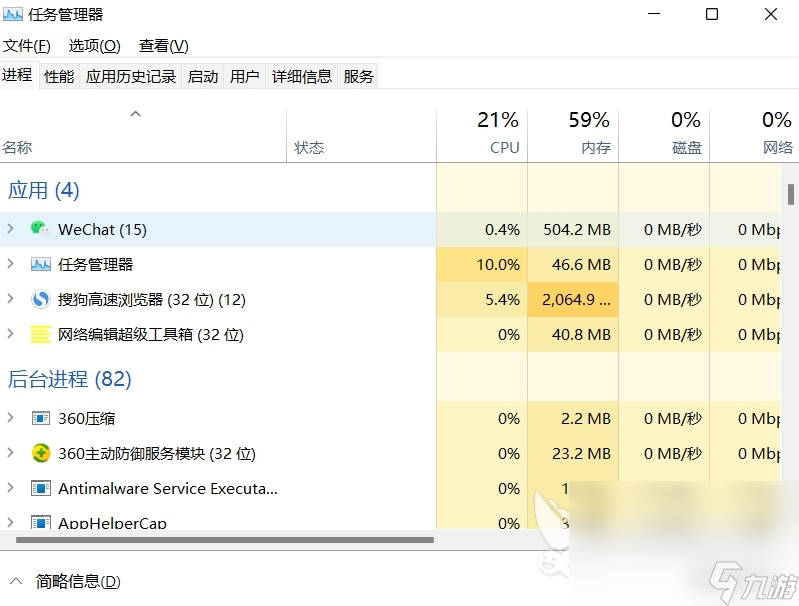
Task: Expand the AppHelperCap row
Action: 10,522
